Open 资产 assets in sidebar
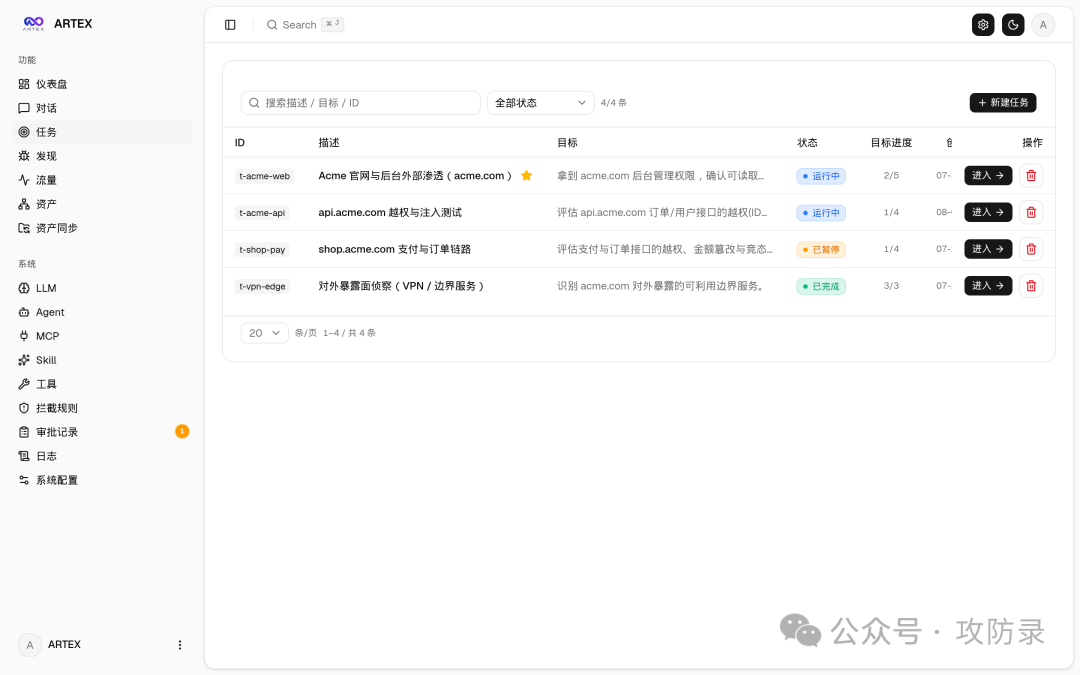Viewport: 1080px width, 675px height. click(101, 204)
